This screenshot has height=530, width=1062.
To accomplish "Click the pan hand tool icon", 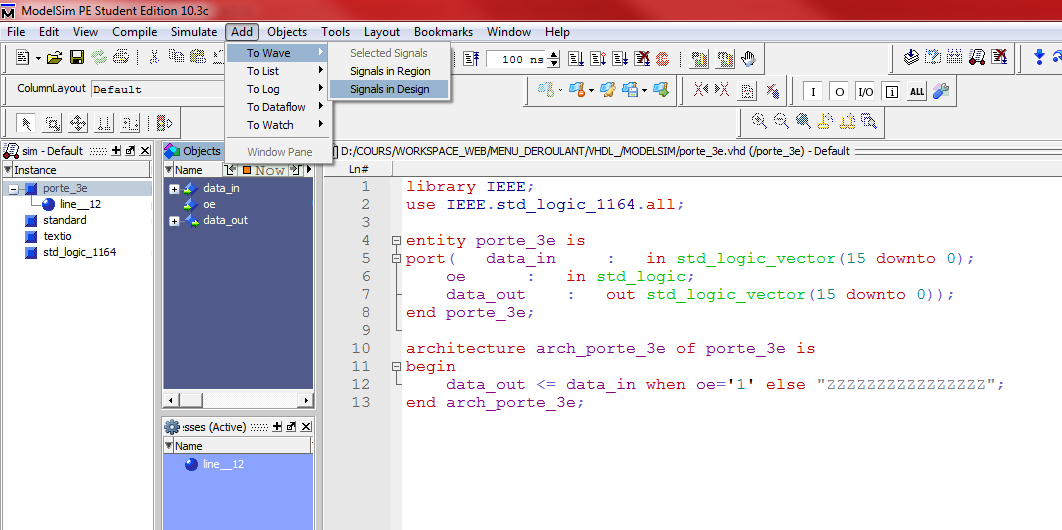I will click(x=748, y=59).
